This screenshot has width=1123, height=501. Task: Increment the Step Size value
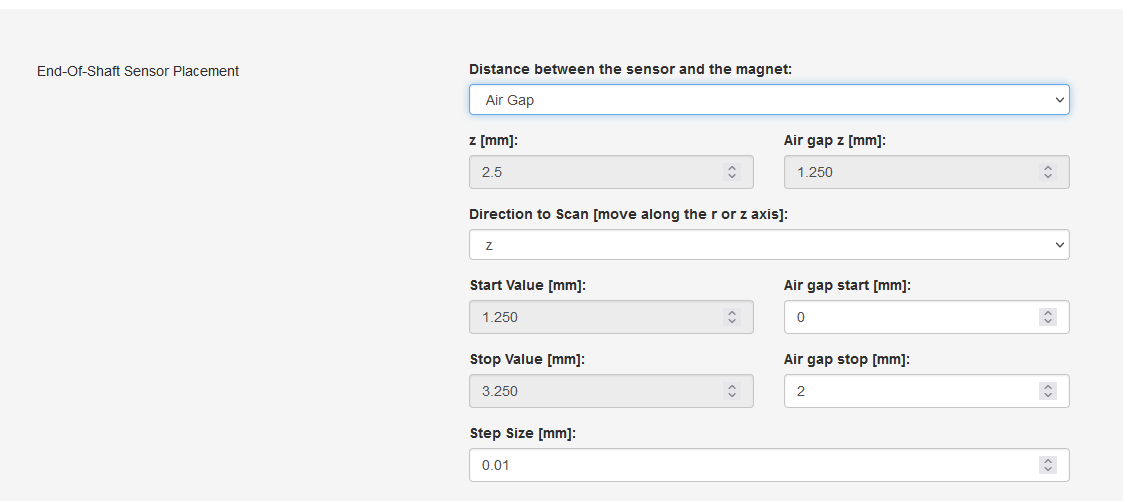click(x=1048, y=461)
